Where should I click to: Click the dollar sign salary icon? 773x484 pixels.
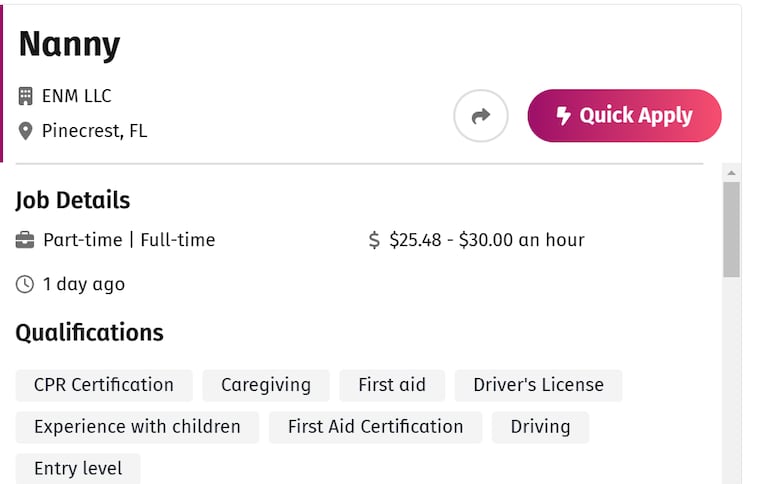coord(374,240)
